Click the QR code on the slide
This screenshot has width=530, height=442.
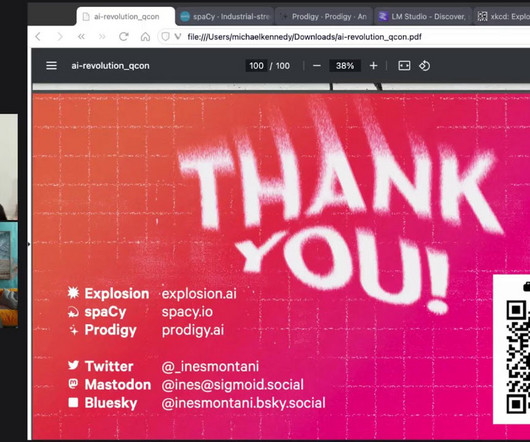click(517, 356)
